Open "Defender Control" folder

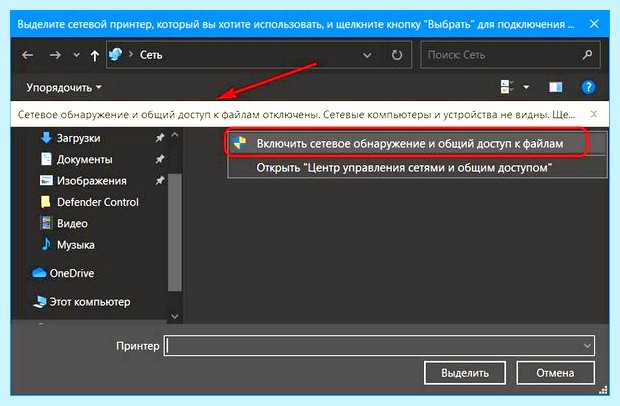click(98, 202)
